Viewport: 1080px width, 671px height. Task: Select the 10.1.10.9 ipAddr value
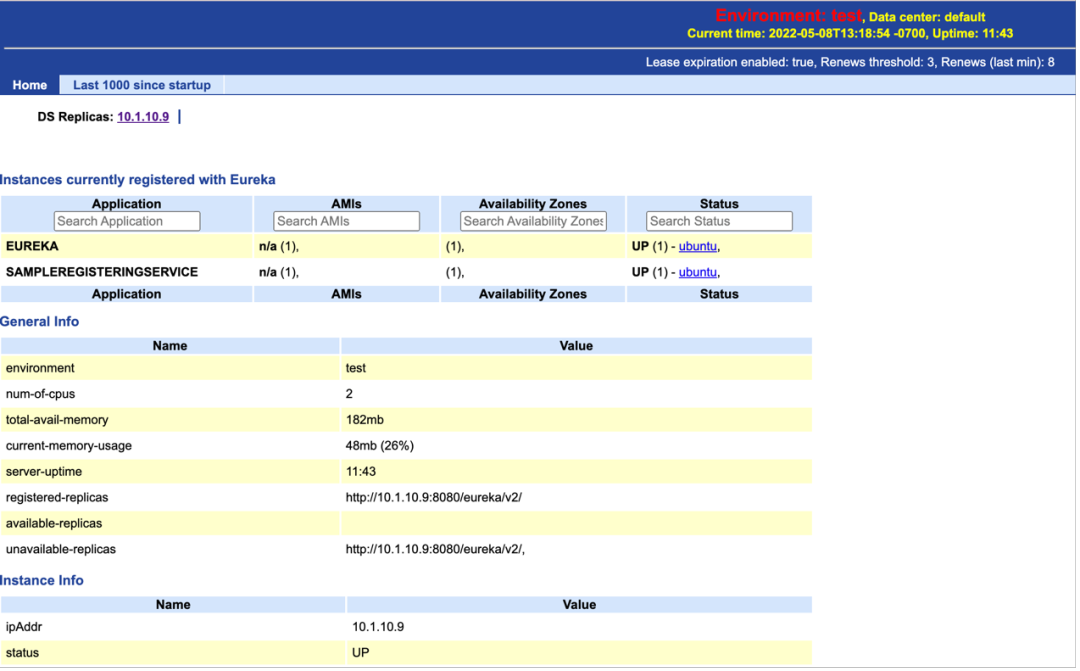pyautogui.click(x=378, y=628)
